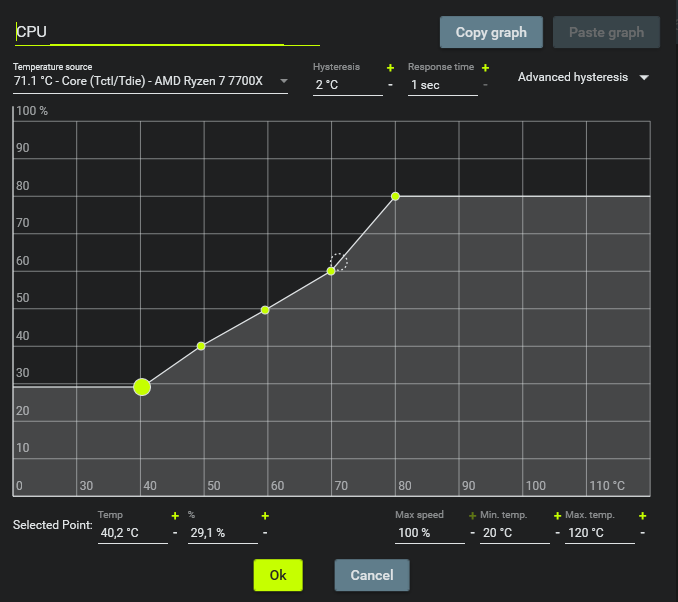This screenshot has height=602, width=678.
Task: Increase Selected Point Temp with plus
Action: click(x=175, y=516)
